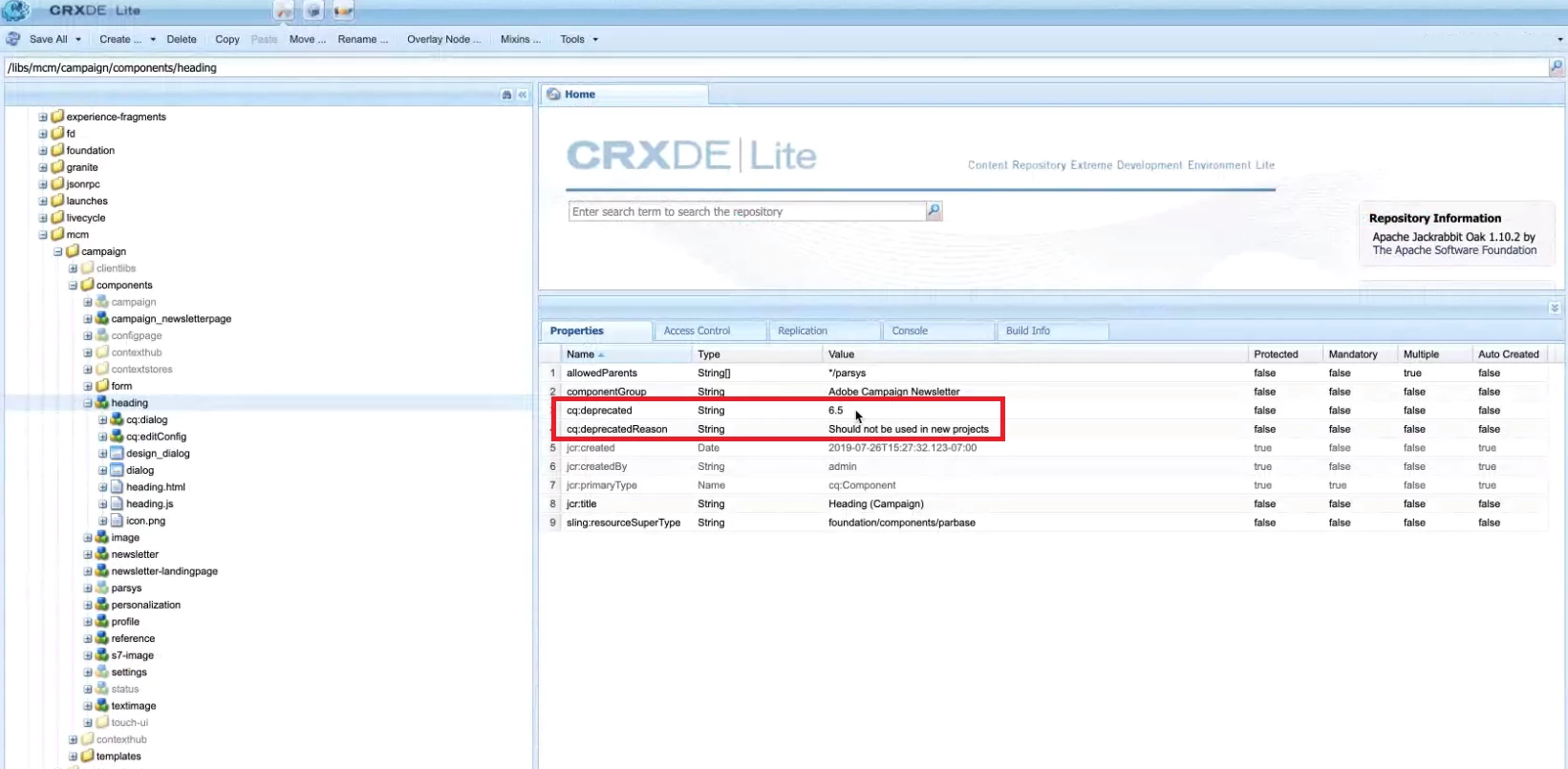Click the Move toolbar button
The image size is (1568, 769).
click(307, 39)
